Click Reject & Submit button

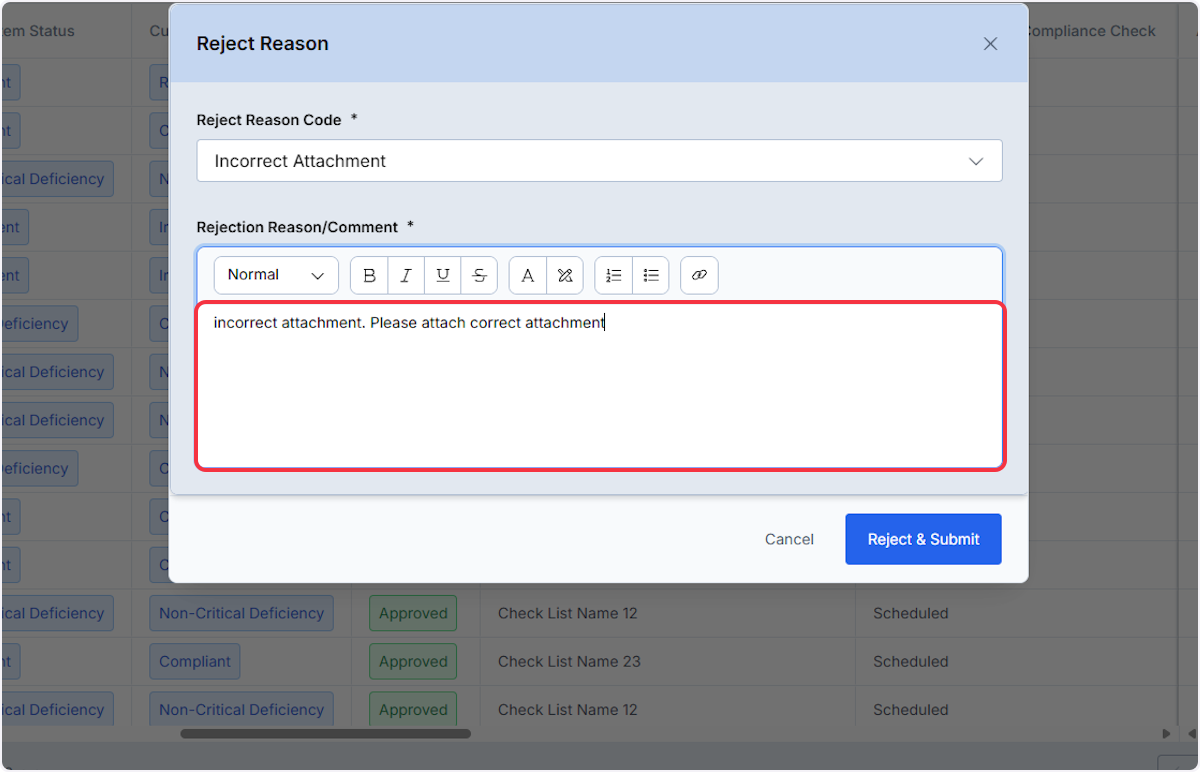(923, 539)
